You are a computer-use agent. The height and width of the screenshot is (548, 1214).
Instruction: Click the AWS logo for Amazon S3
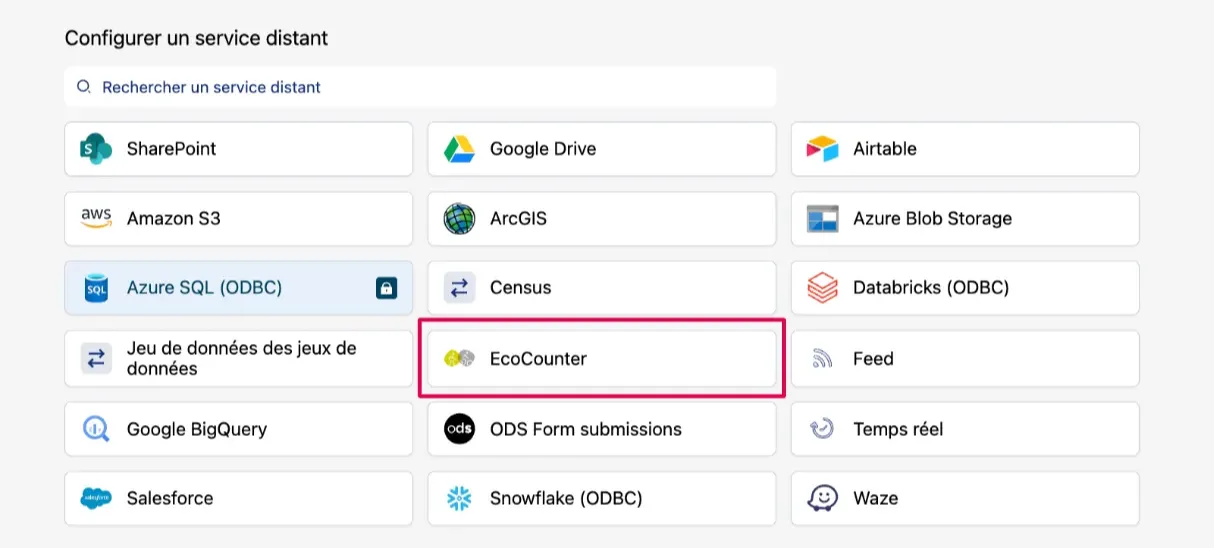96,218
